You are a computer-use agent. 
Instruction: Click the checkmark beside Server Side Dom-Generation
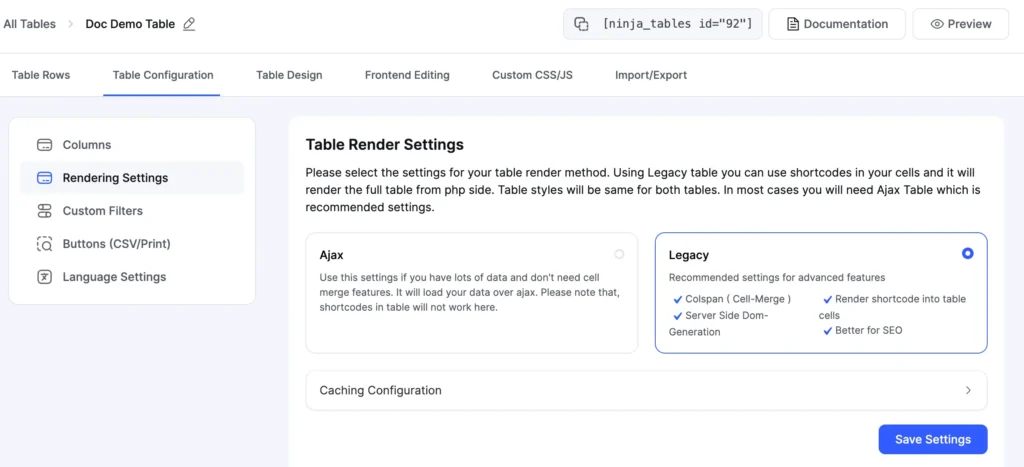point(677,315)
